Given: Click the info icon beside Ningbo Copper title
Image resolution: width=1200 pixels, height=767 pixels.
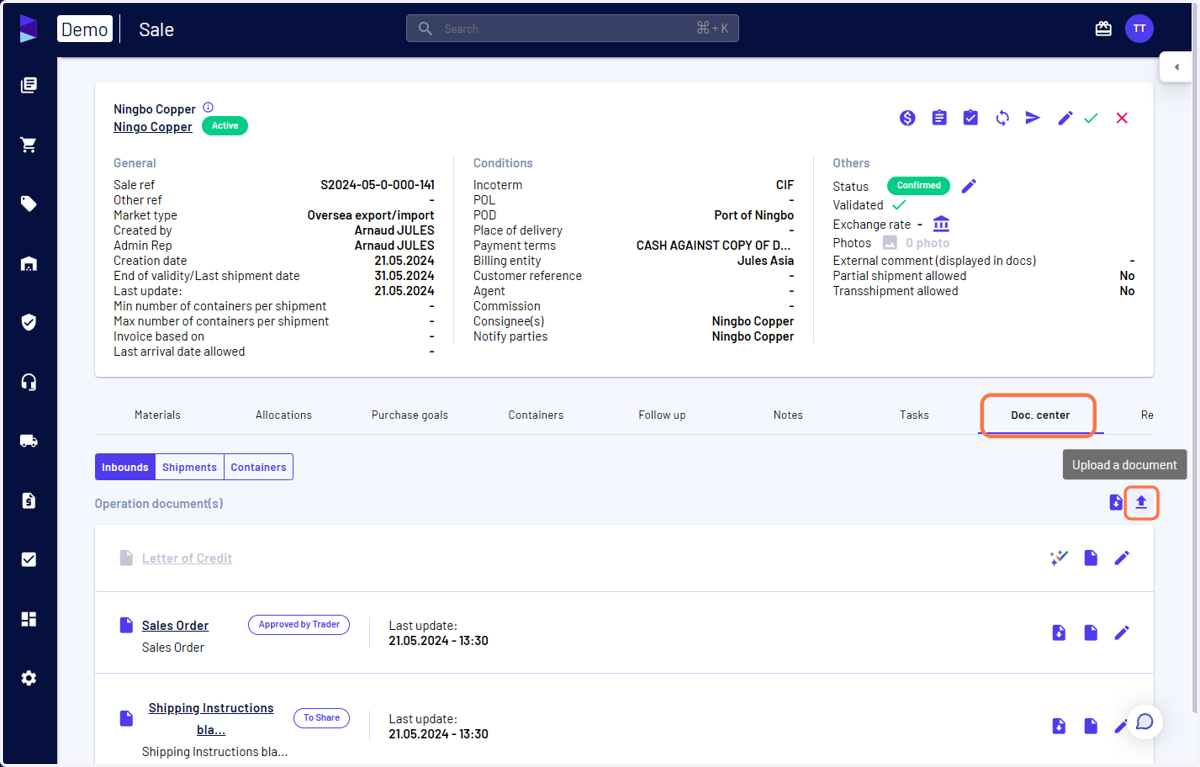Looking at the screenshot, I should click(x=208, y=108).
